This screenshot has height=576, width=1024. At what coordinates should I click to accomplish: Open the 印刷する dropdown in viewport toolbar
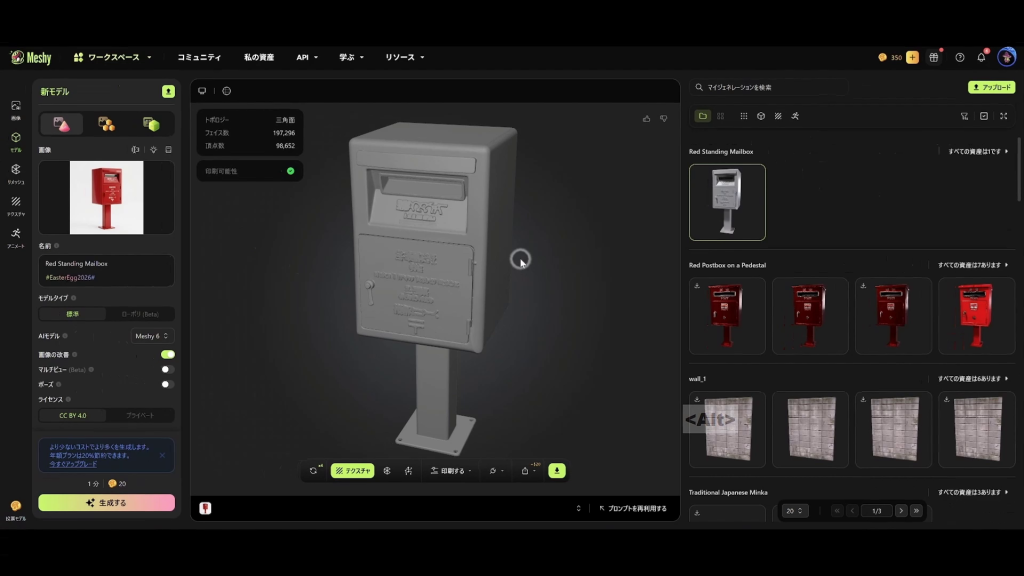[x=451, y=470]
